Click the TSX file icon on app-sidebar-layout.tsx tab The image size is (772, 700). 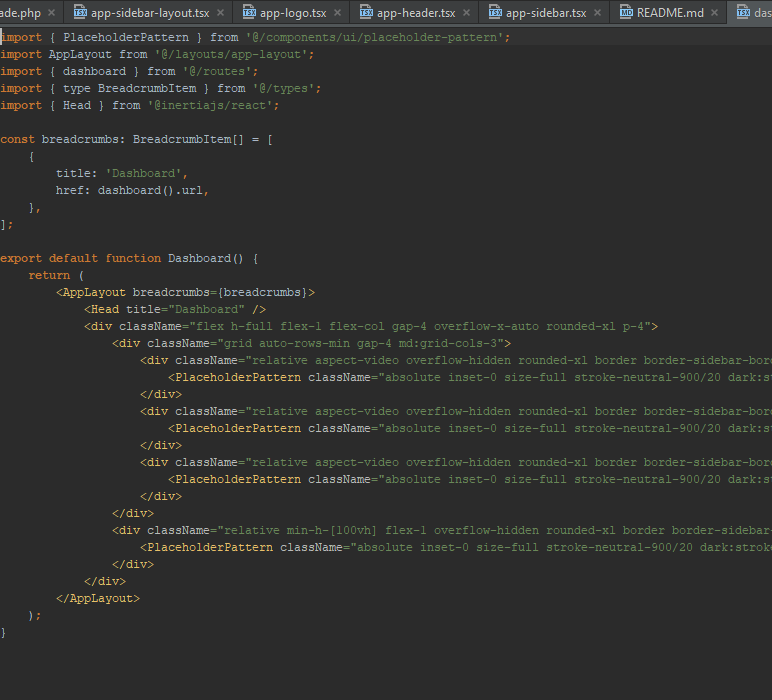79,13
